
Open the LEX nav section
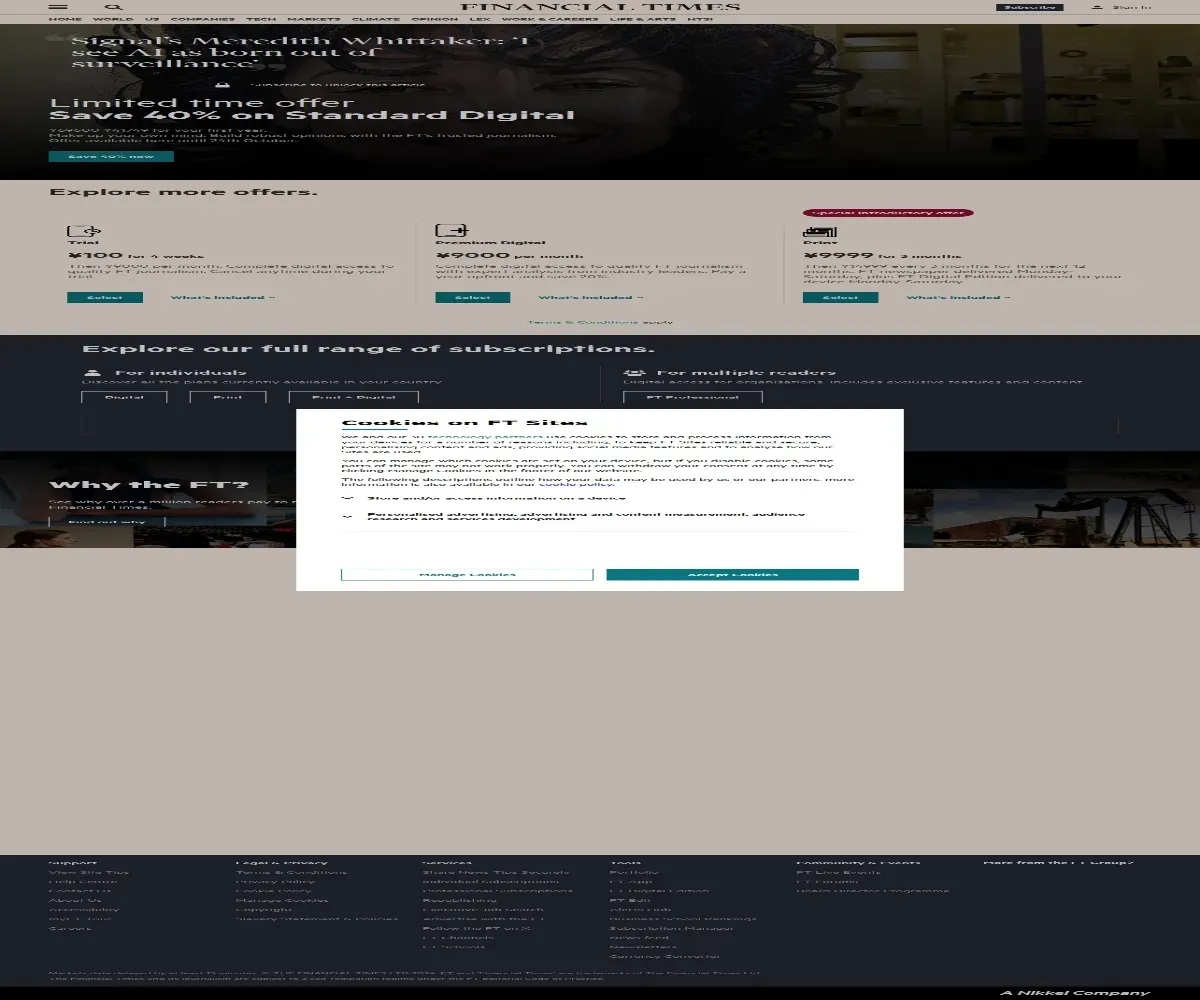(x=480, y=19)
